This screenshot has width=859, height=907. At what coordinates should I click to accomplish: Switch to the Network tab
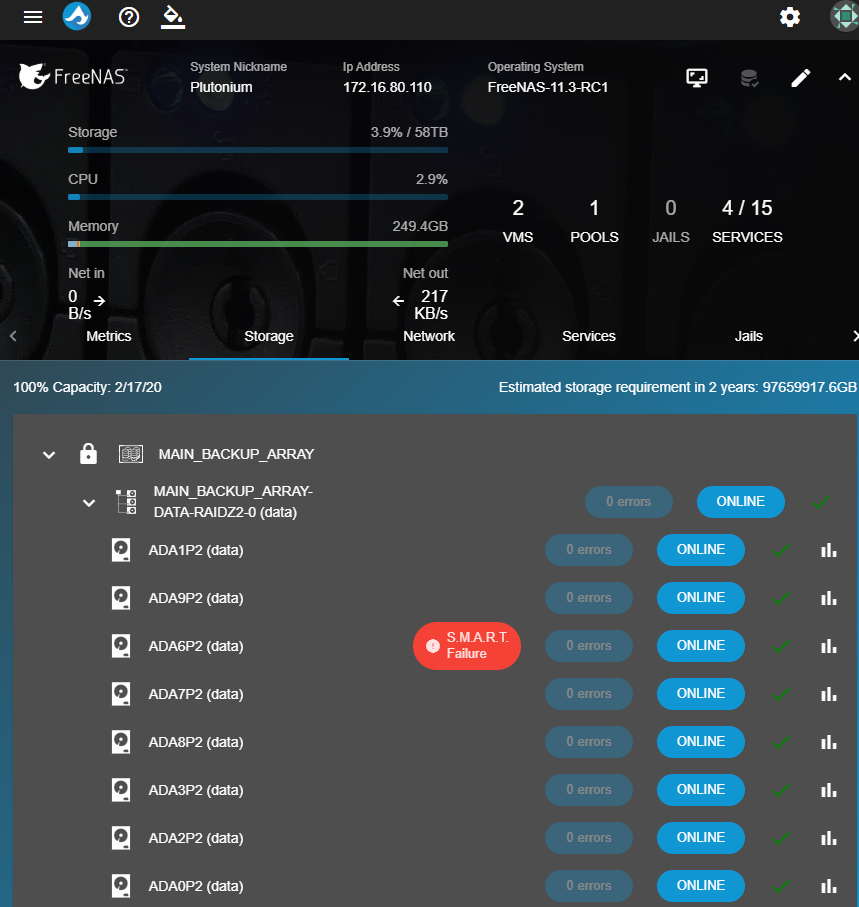pos(429,336)
